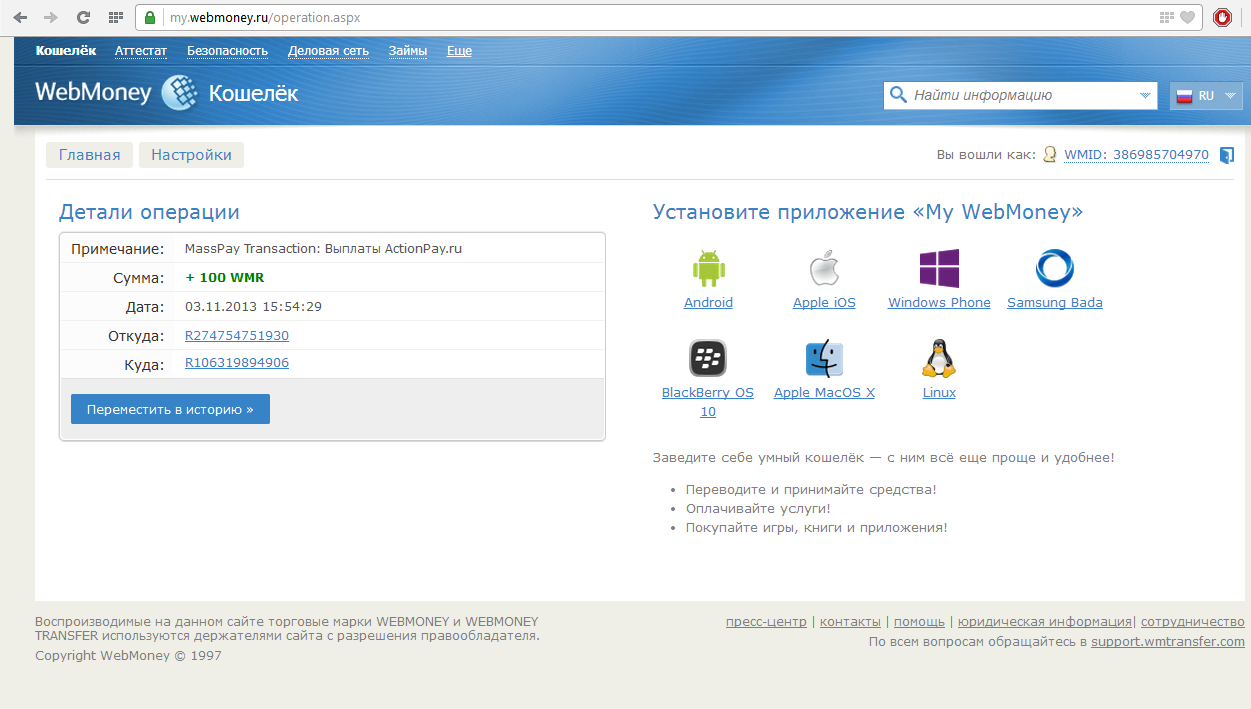Click the green padlock security icon

(x=150, y=17)
